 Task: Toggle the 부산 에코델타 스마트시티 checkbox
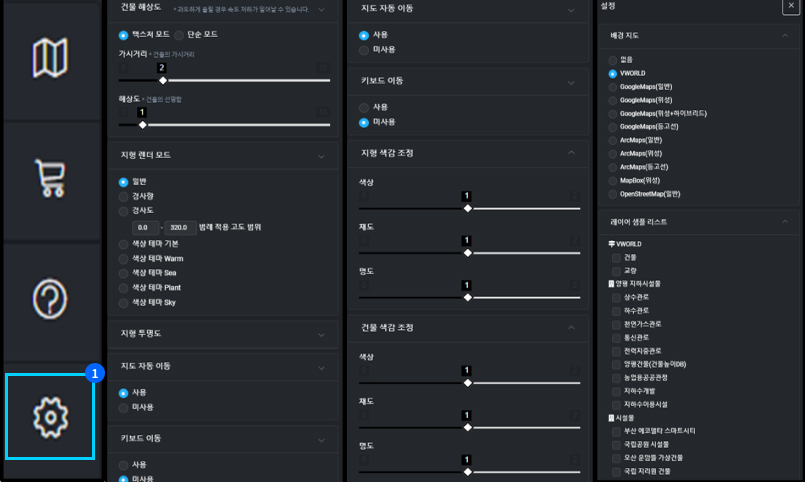coord(616,430)
